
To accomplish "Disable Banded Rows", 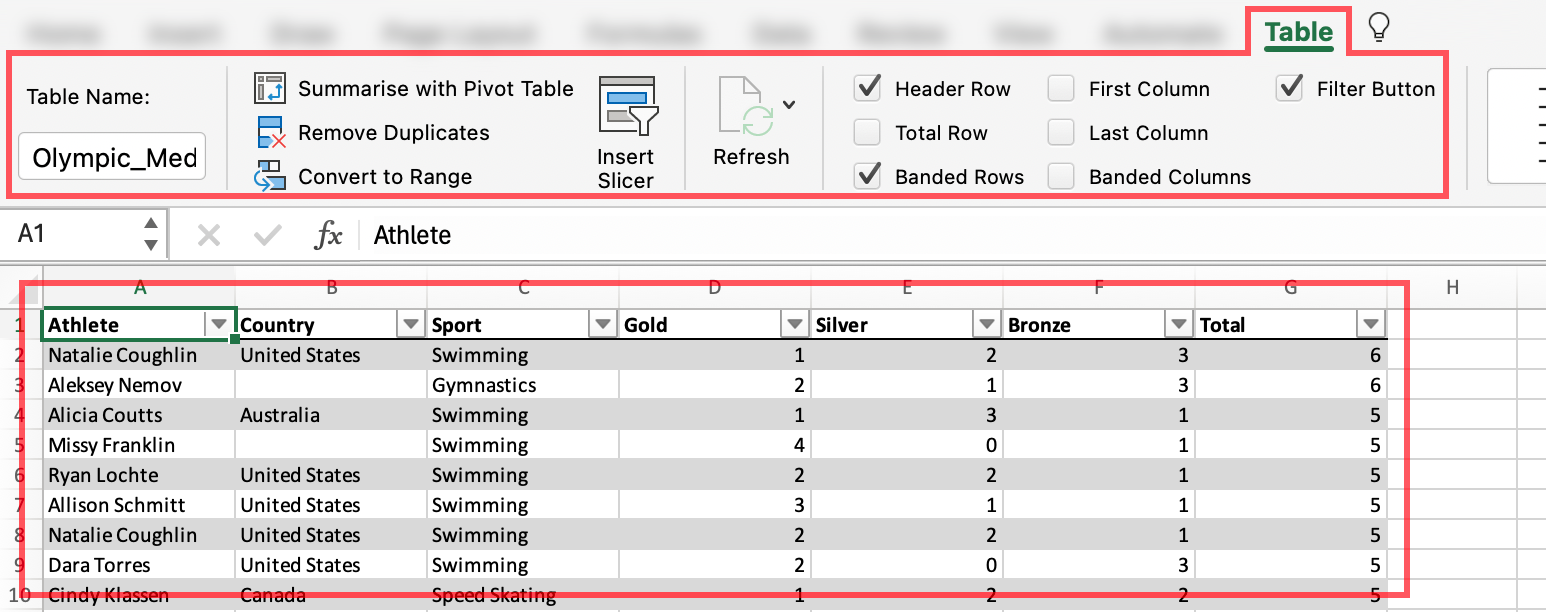I will (x=868, y=176).
